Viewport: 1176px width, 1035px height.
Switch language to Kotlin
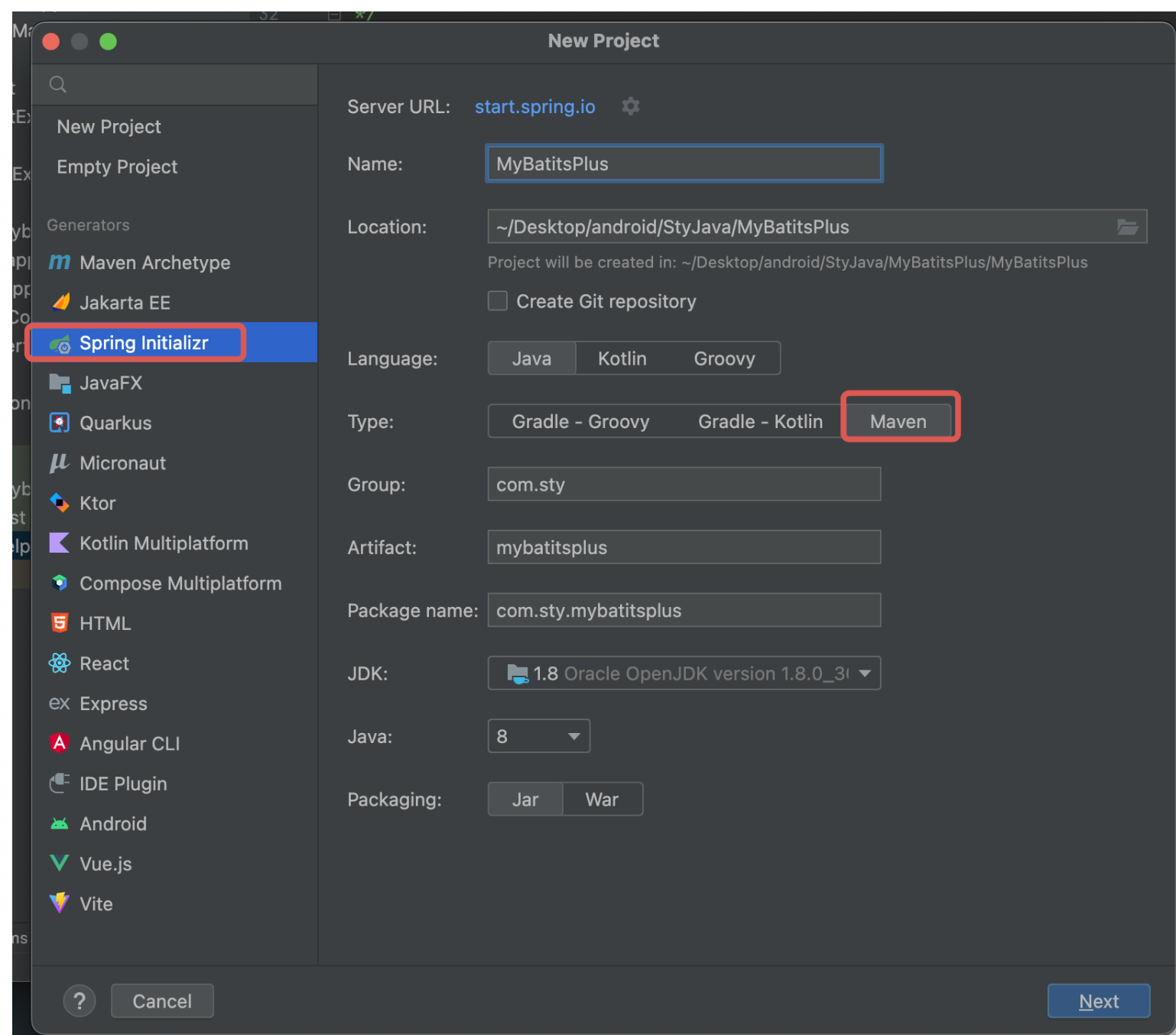point(622,359)
